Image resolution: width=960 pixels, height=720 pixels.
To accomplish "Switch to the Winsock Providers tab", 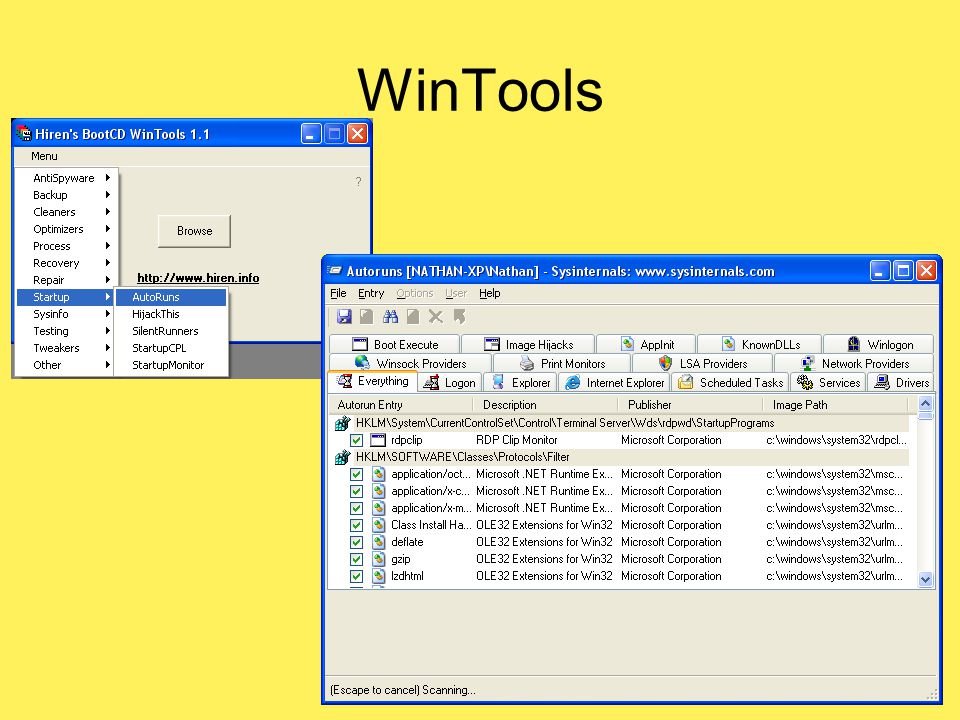I will tap(410, 363).
